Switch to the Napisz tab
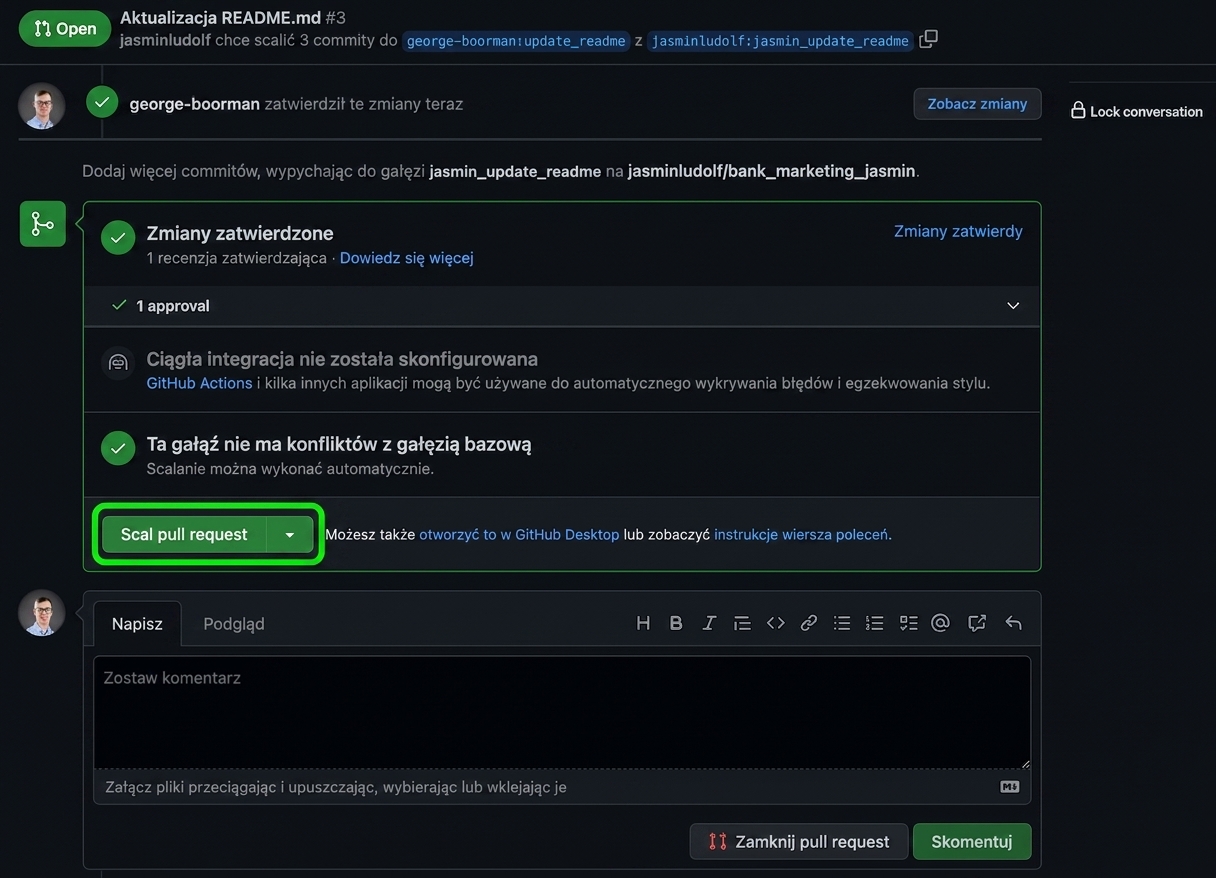This screenshot has height=878, width=1216. tap(137, 623)
